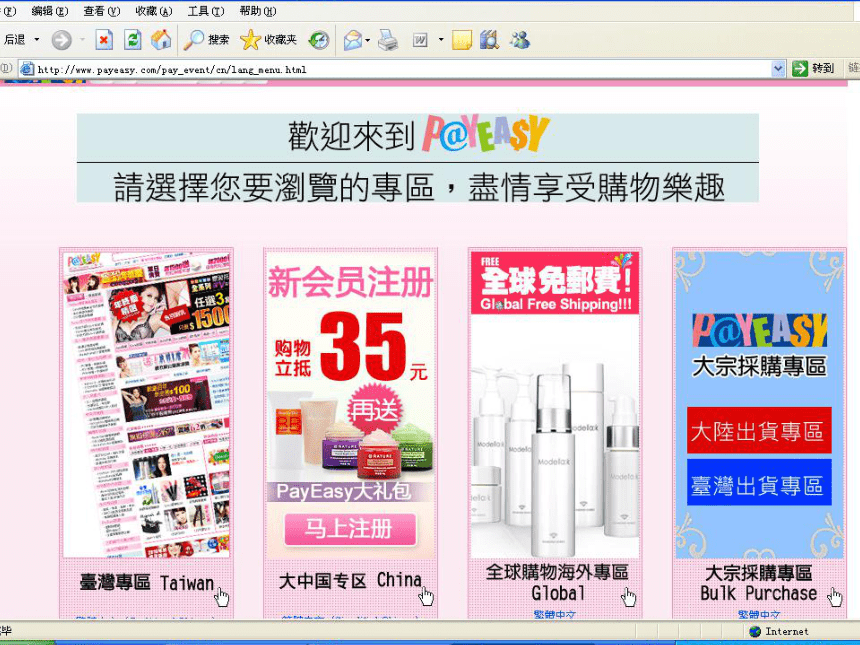Click the red 大陸出貨專區 button
Image resolution: width=860 pixels, height=645 pixels.
[759, 431]
